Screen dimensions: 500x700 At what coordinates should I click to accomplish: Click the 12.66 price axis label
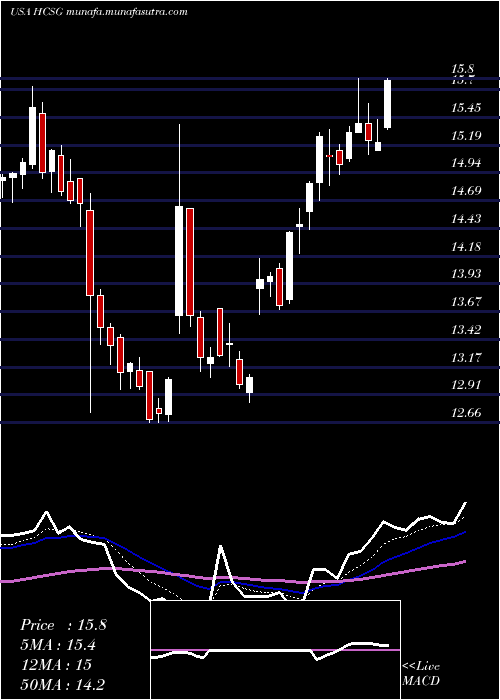point(466,412)
